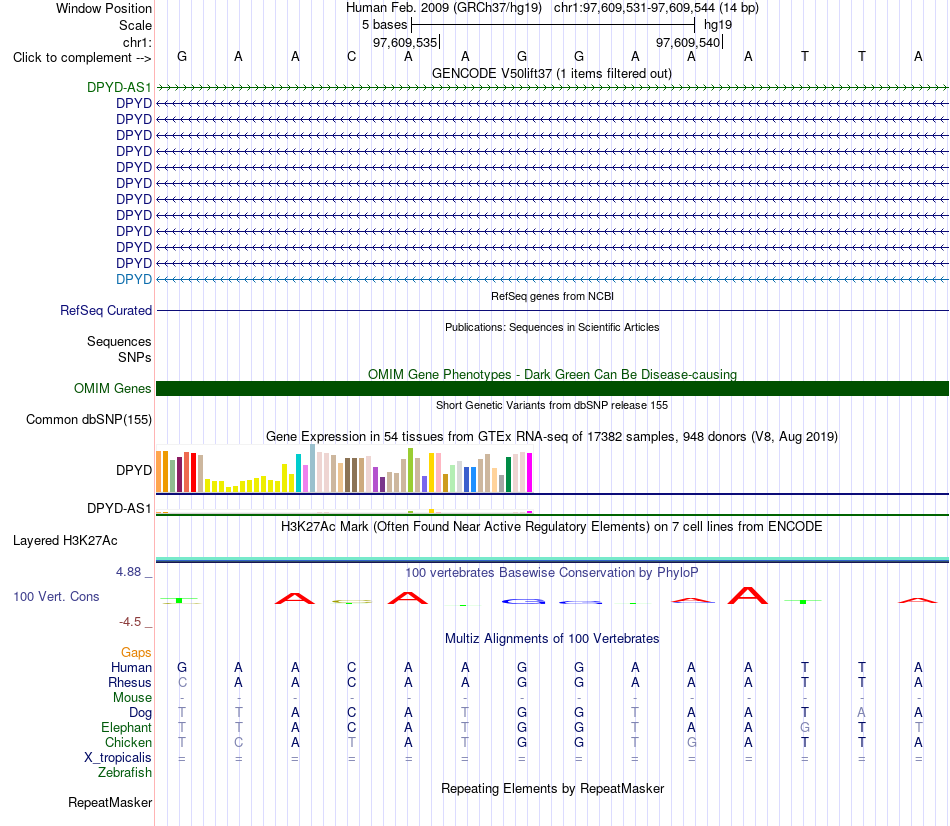
Task: Click the DPYD-AS1 GTEx expression label
Action: [x=119, y=508]
